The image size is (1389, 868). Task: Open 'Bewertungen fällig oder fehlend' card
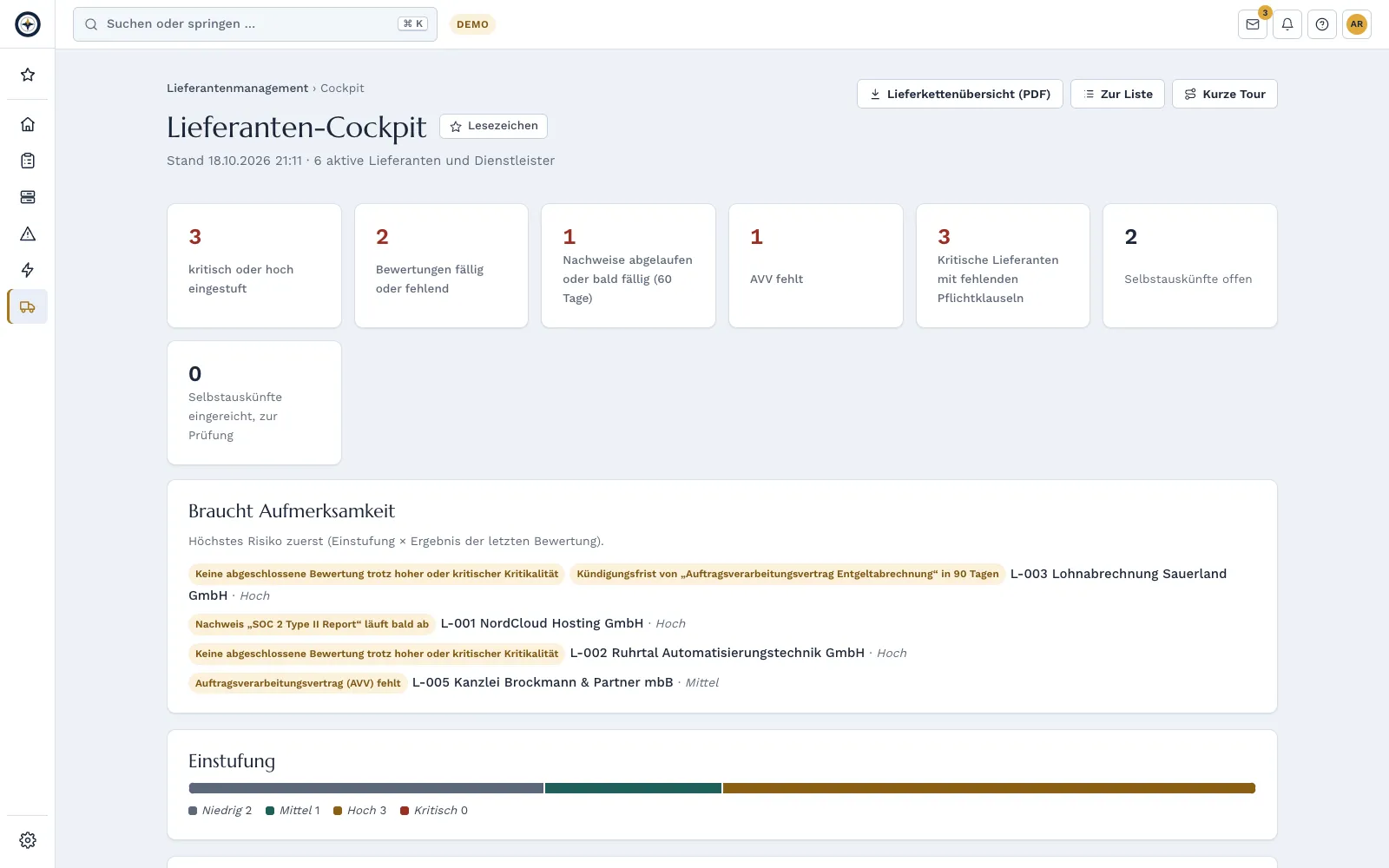pyautogui.click(x=441, y=266)
